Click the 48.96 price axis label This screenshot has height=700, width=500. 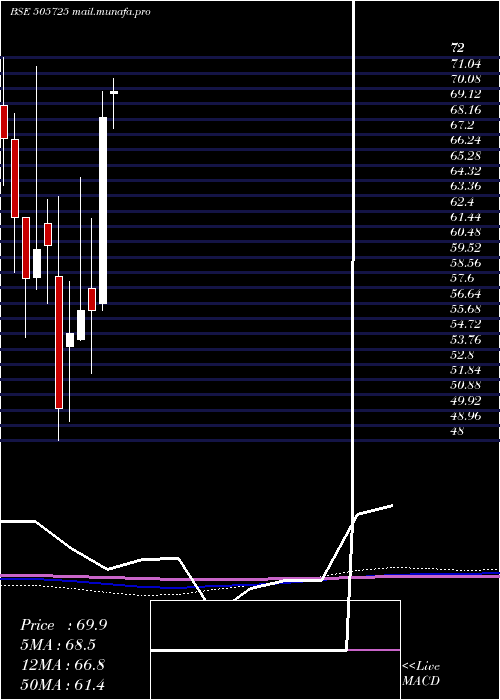pos(466,417)
